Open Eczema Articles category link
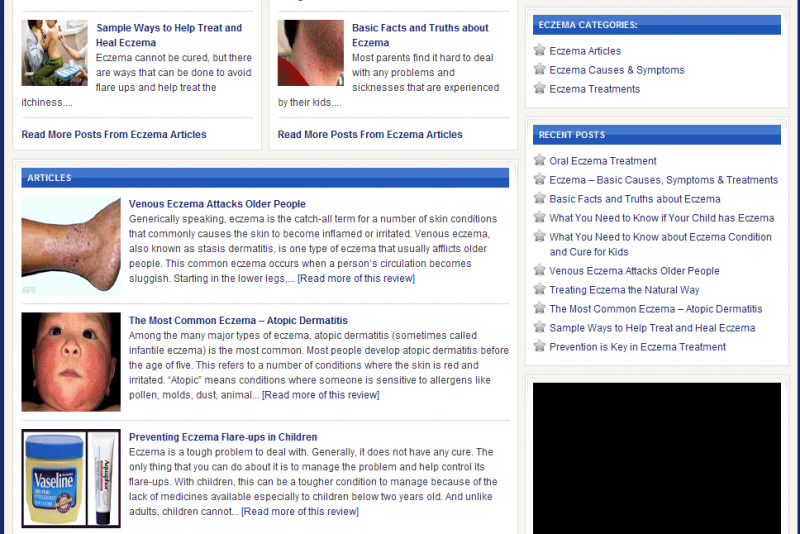The image size is (800, 534). pyautogui.click(x=585, y=51)
